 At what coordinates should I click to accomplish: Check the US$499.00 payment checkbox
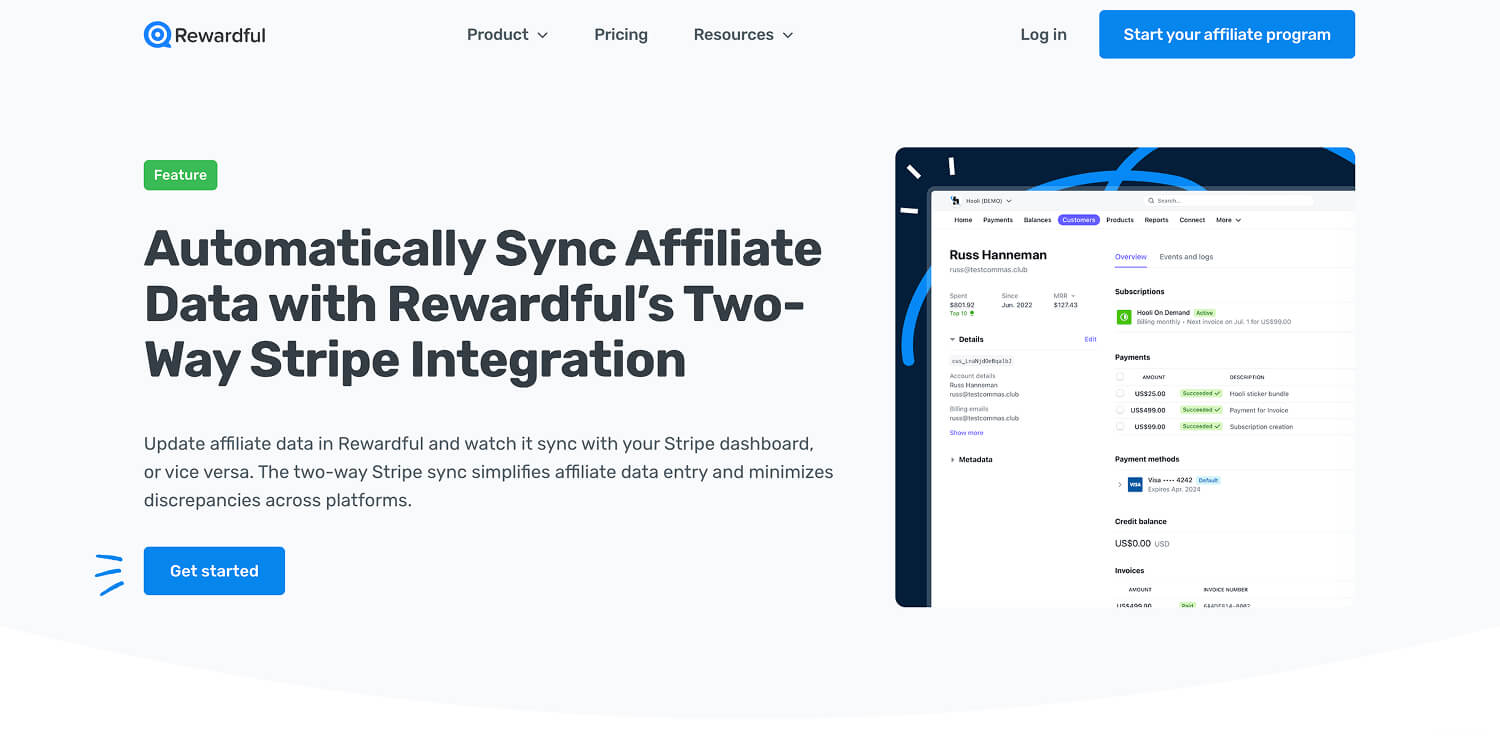click(1120, 410)
